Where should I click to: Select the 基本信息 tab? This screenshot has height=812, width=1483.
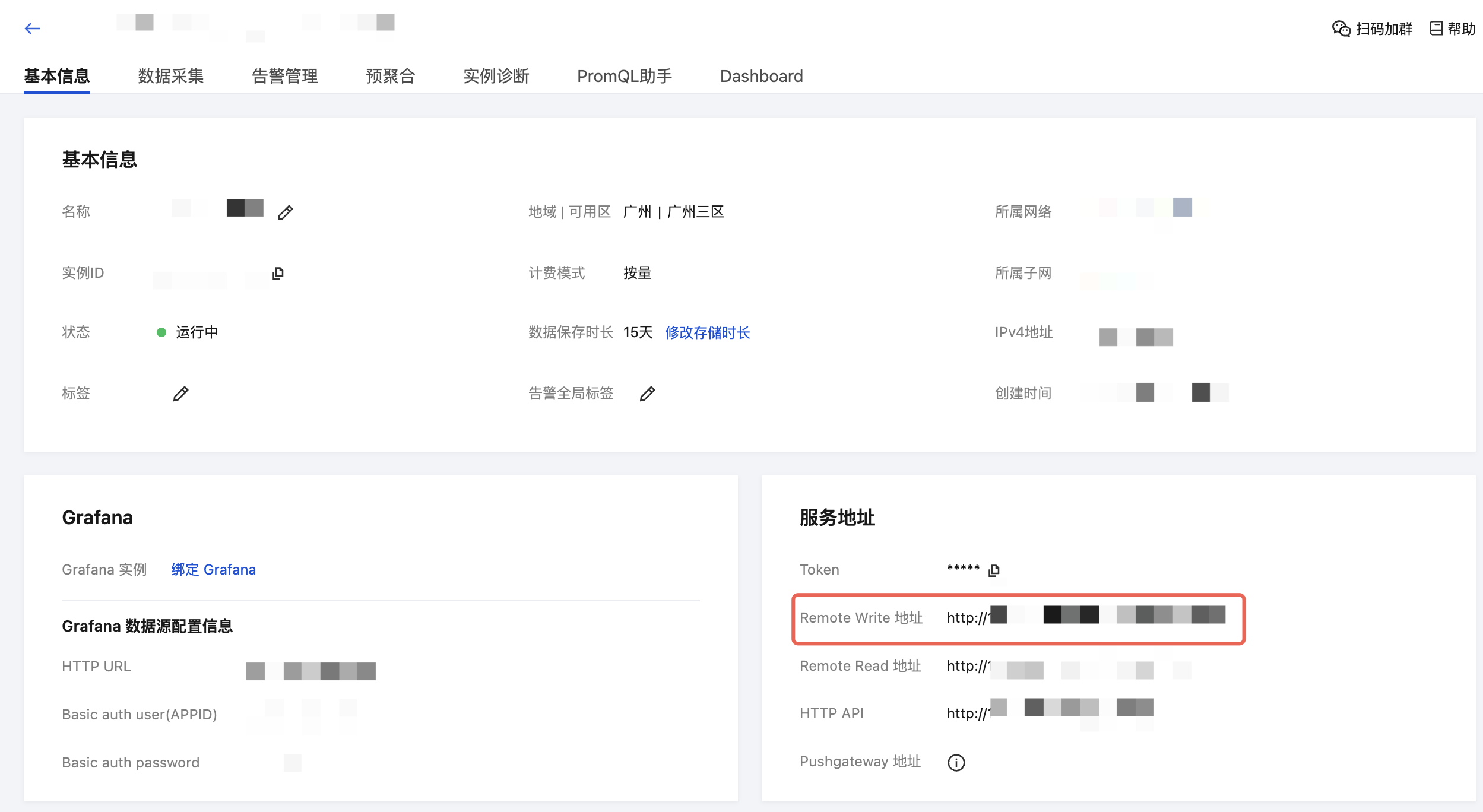(x=57, y=76)
